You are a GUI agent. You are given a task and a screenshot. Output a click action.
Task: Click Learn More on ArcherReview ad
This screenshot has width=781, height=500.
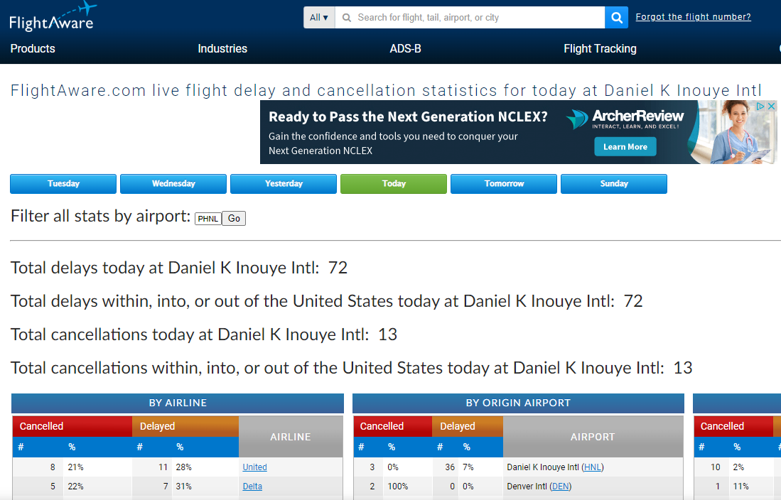(625, 147)
